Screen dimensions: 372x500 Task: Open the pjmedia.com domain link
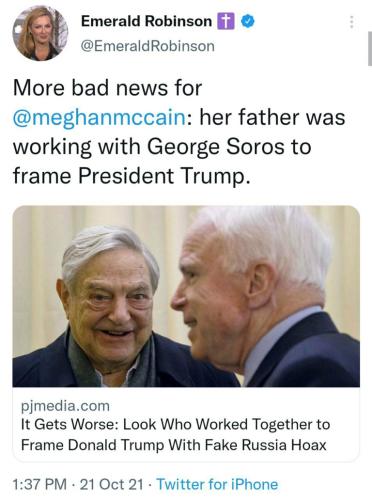tap(65, 406)
